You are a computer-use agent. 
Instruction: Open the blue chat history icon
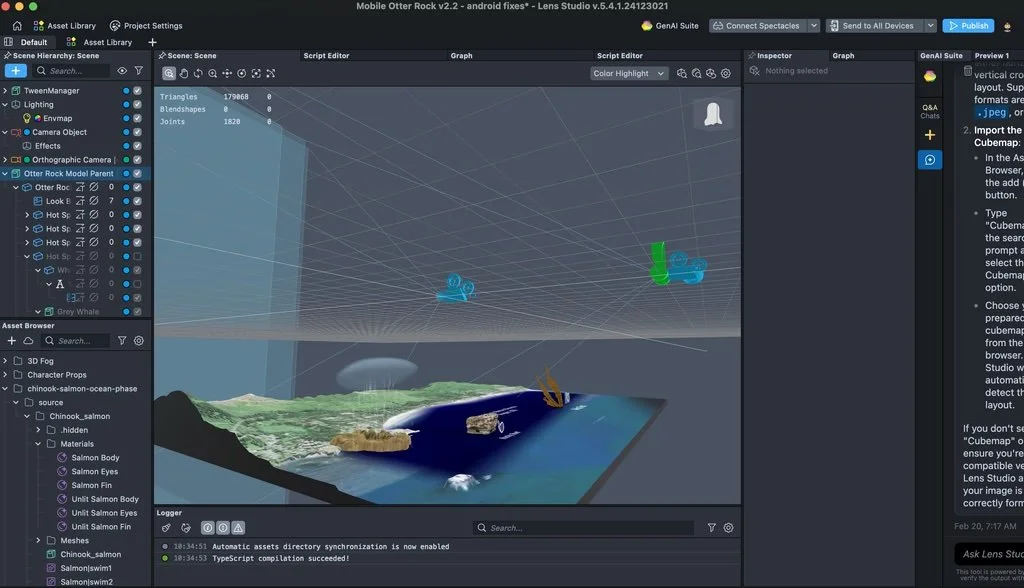click(x=930, y=160)
